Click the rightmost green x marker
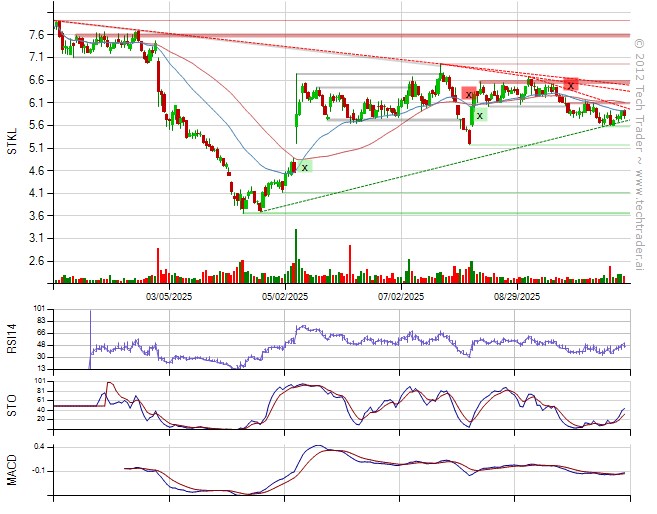657x514 pixels. tap(480, 116)
